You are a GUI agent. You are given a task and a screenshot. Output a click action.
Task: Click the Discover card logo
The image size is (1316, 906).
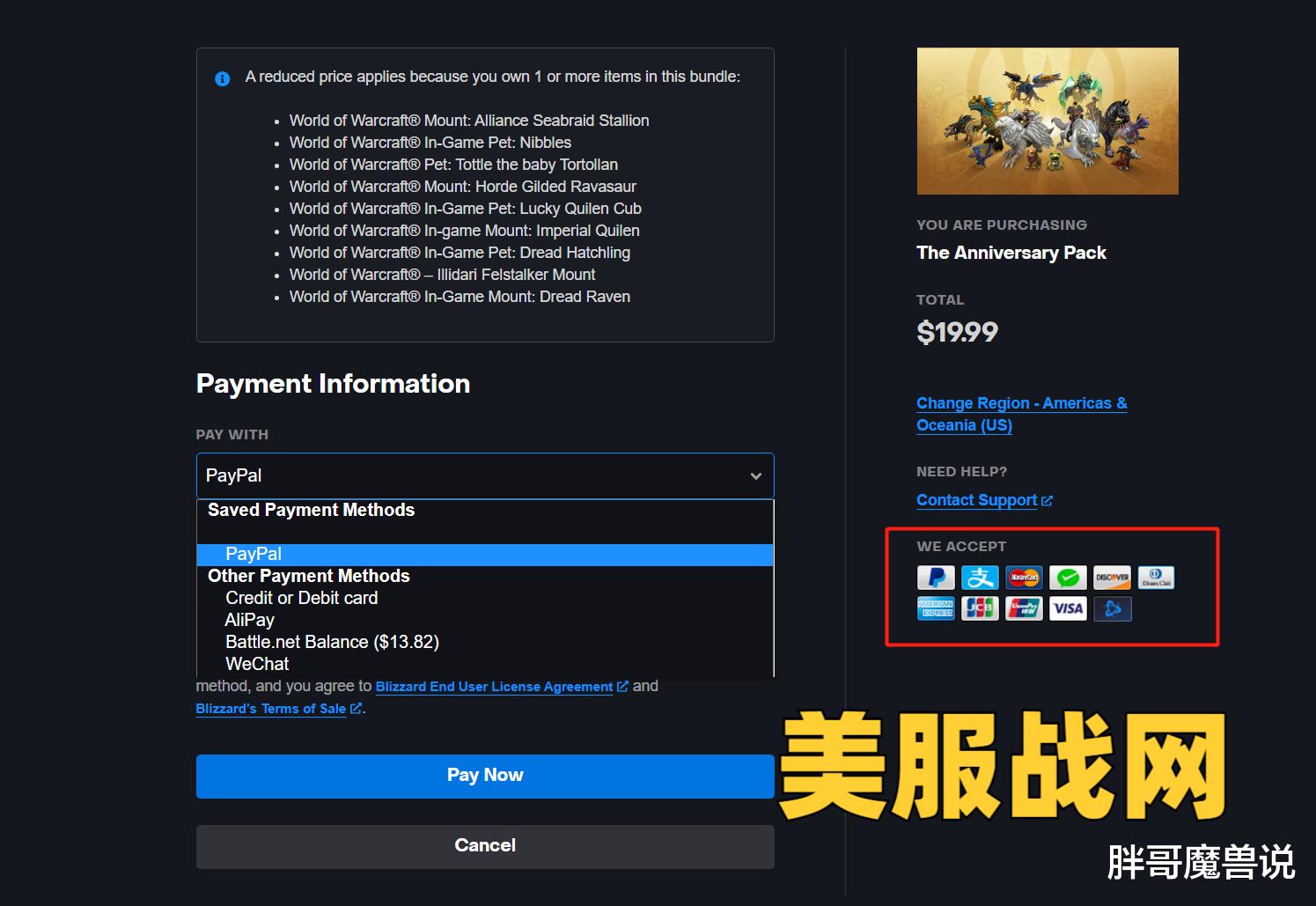(x=1112, y=578)
